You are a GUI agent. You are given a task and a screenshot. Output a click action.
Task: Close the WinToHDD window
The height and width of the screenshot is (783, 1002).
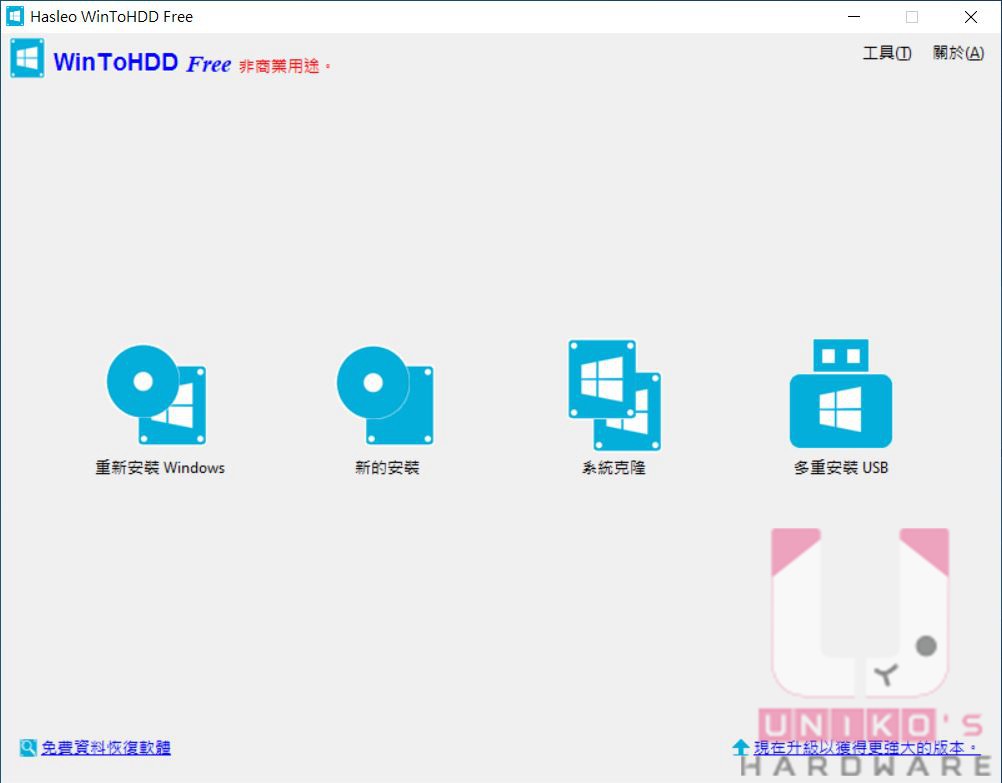[x=971, y=17]
